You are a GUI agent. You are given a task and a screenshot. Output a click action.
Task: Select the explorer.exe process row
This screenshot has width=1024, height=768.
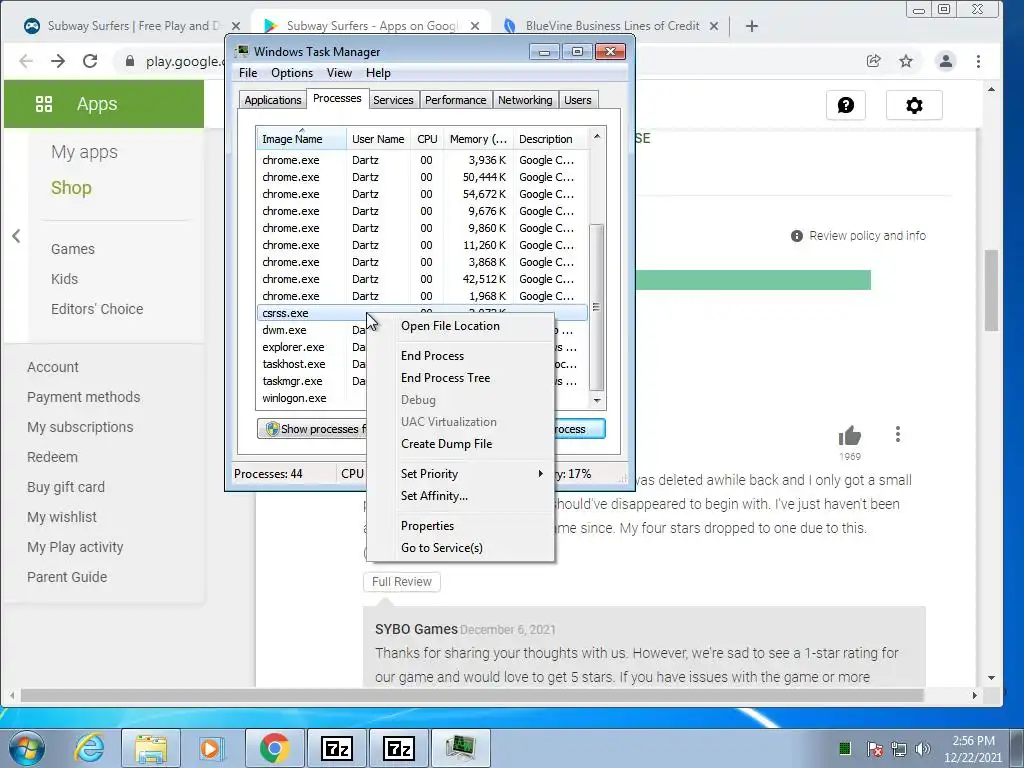[x=312, y=347]
